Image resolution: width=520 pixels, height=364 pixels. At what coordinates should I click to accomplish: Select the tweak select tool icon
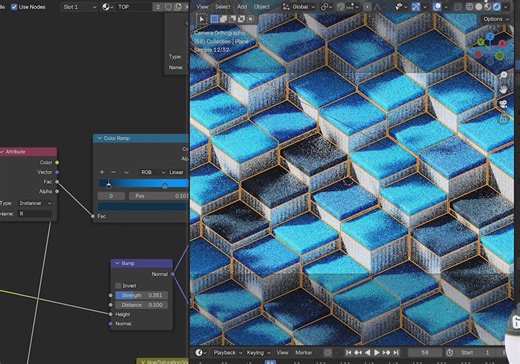click(x=201, y=19)
